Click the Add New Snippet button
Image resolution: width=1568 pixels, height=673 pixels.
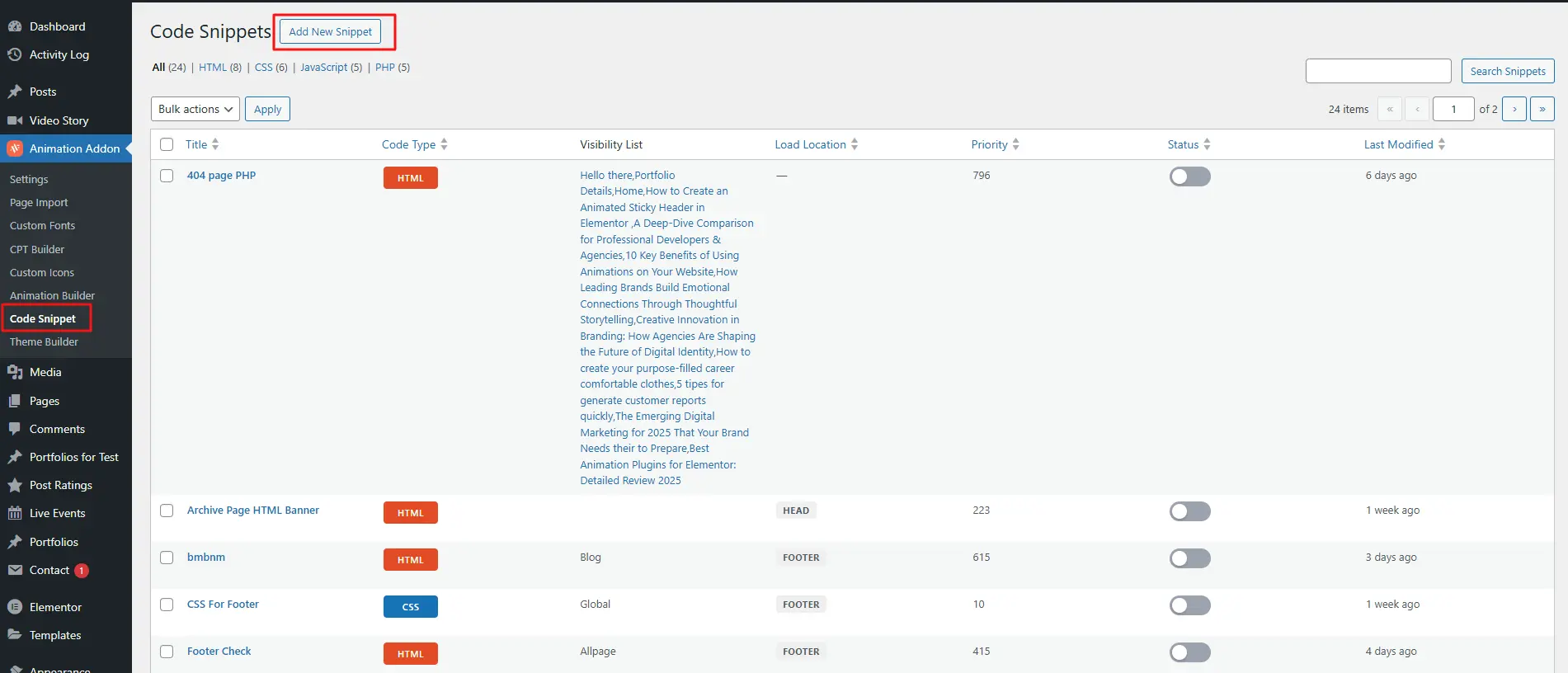[330, 31]
